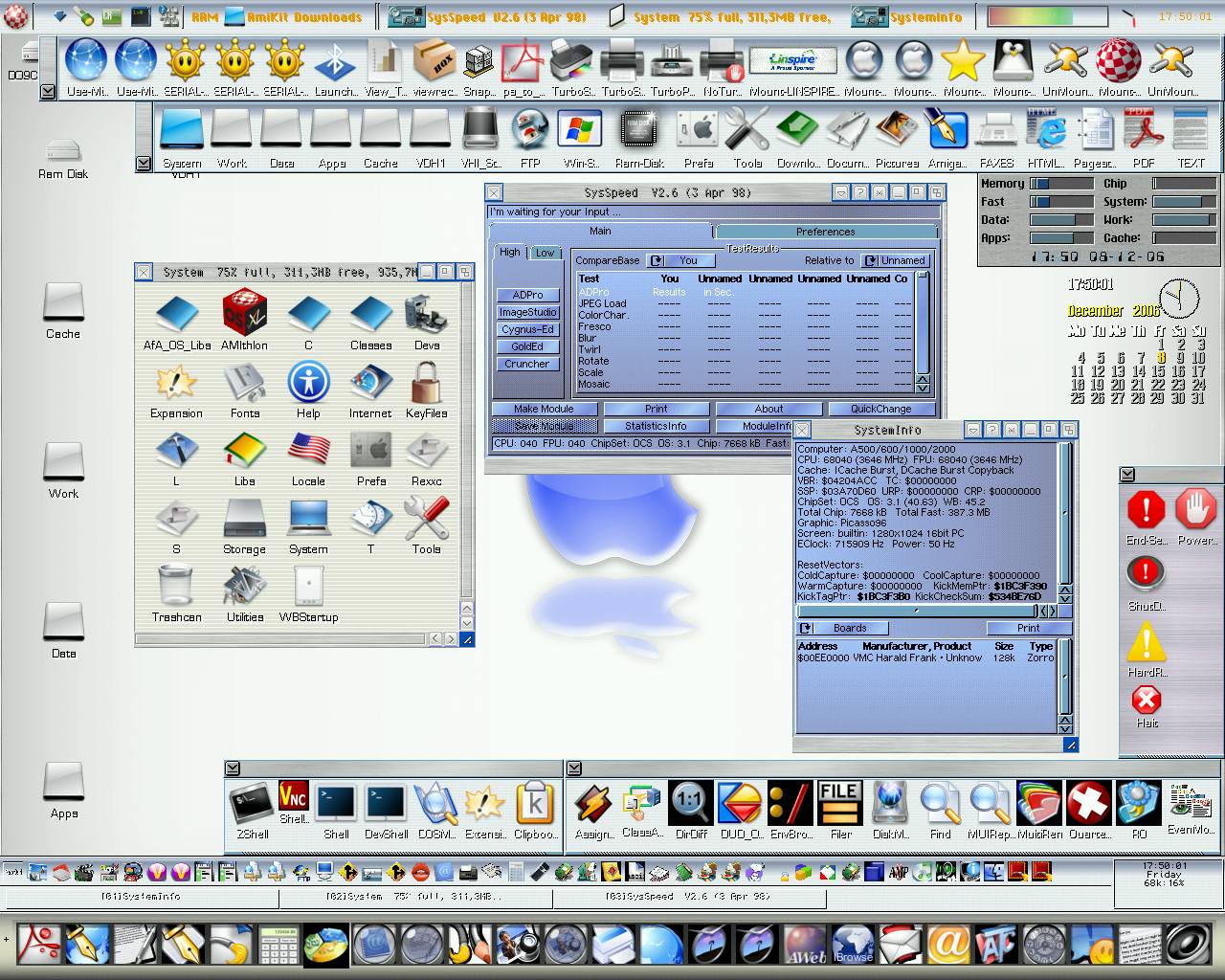Open the Rexxc drawer icon
This screenshot has height=980, width=1225.
(x=426, y=451)
